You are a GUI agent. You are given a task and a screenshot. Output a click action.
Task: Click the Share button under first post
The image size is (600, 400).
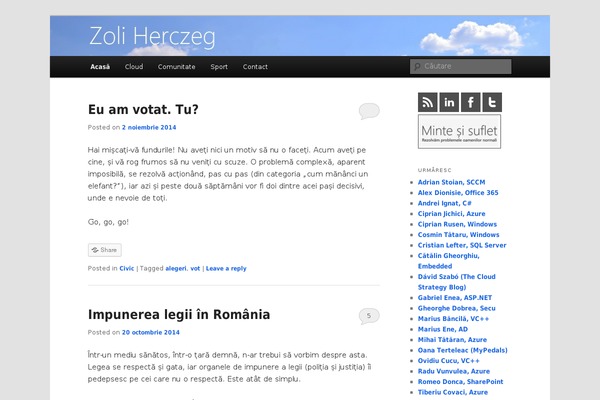click(x=104, y=250)
